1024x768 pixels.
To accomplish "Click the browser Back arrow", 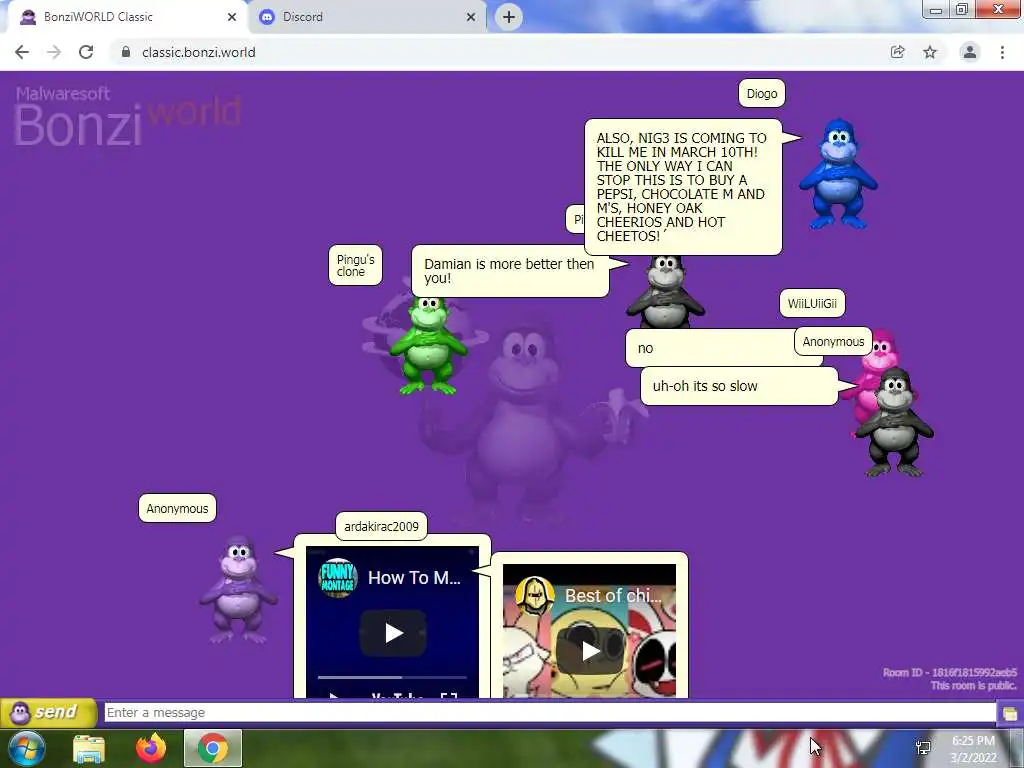I will [22, 52].
